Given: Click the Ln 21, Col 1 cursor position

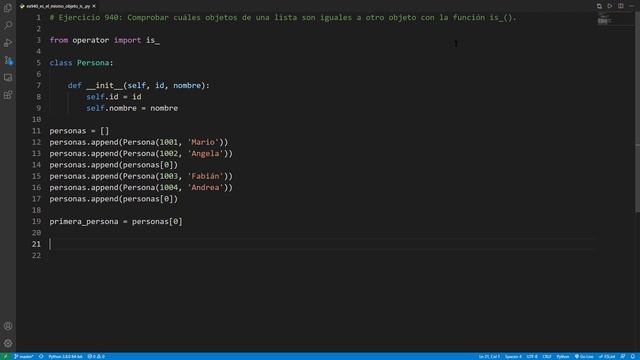Looking at the screenshot, I should (489, 356).
